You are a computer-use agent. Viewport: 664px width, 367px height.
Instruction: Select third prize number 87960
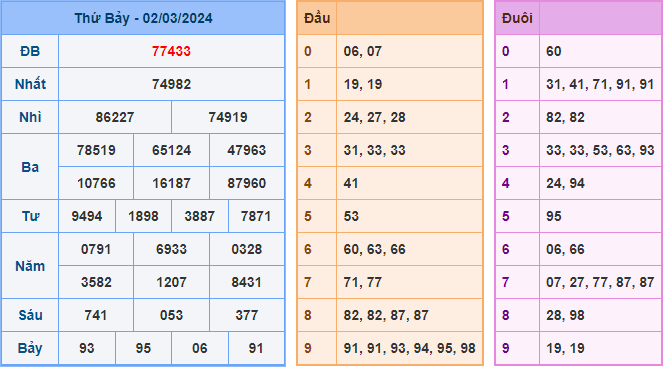click(246, 183)
